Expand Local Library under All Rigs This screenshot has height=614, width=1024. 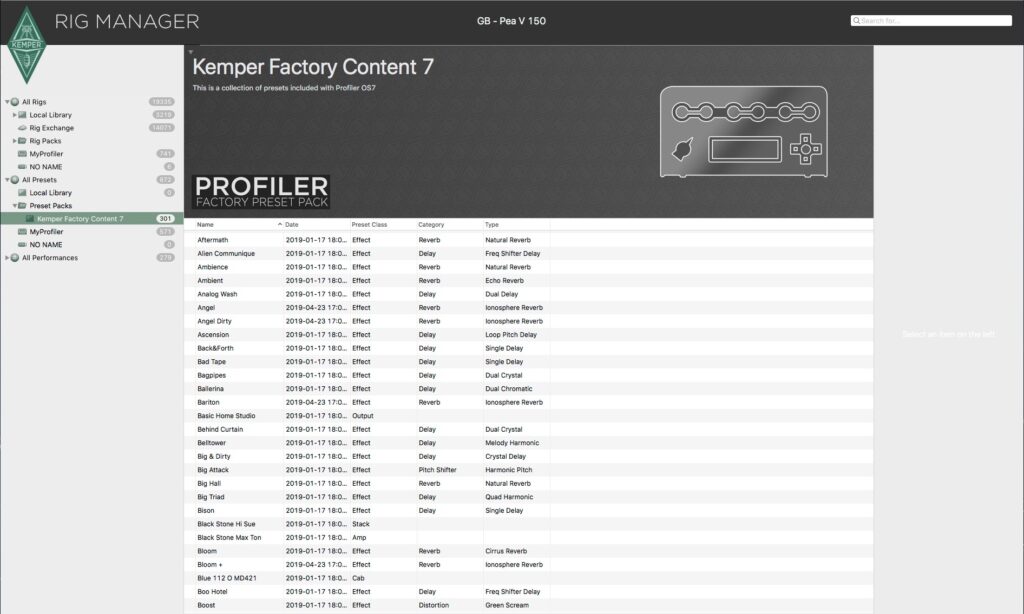[x=14, y=115]
